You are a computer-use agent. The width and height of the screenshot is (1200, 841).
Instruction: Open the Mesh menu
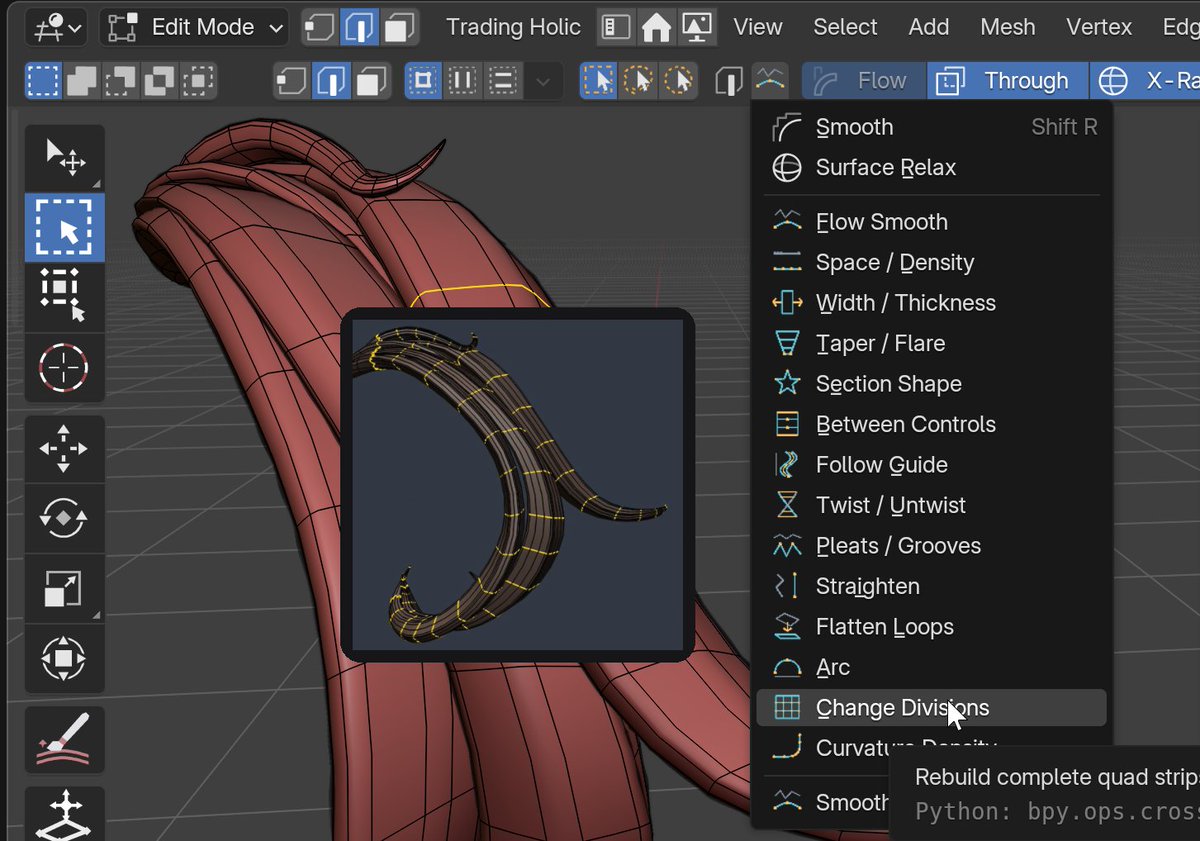(x=1008, y=27)
